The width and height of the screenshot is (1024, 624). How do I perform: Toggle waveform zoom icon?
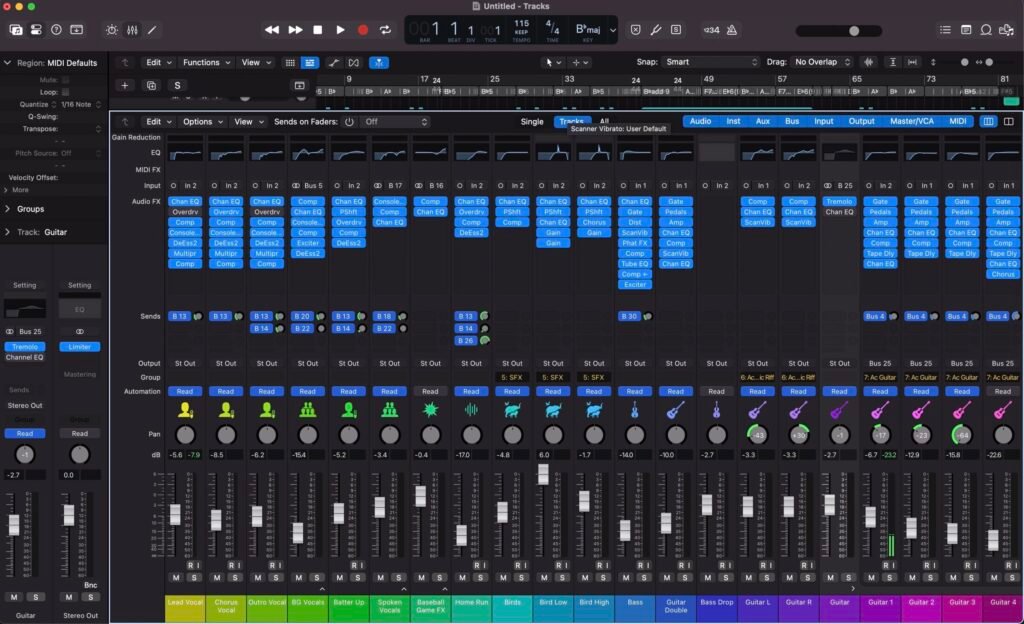(869, 62)
